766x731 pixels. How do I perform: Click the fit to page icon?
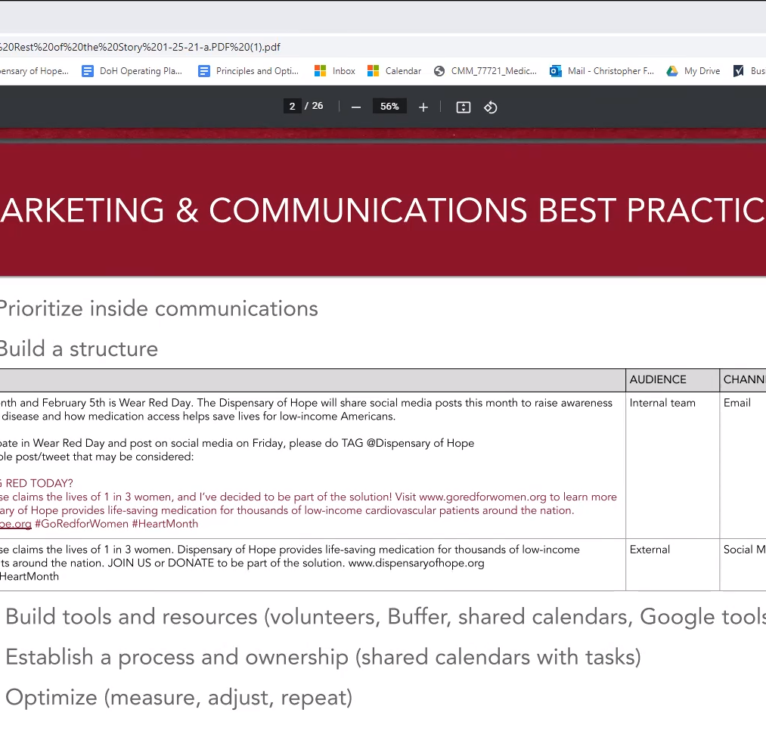[x=463, y=107]
